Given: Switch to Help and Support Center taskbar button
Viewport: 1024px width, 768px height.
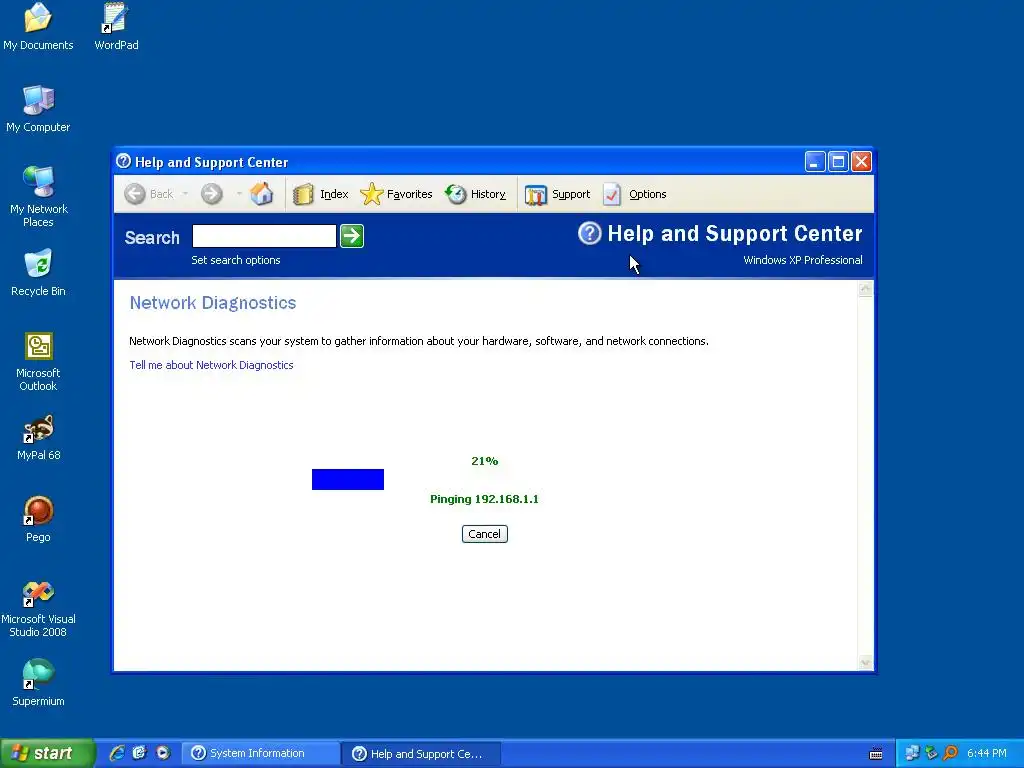Looking at the screenshot, I should pos(421,754).
